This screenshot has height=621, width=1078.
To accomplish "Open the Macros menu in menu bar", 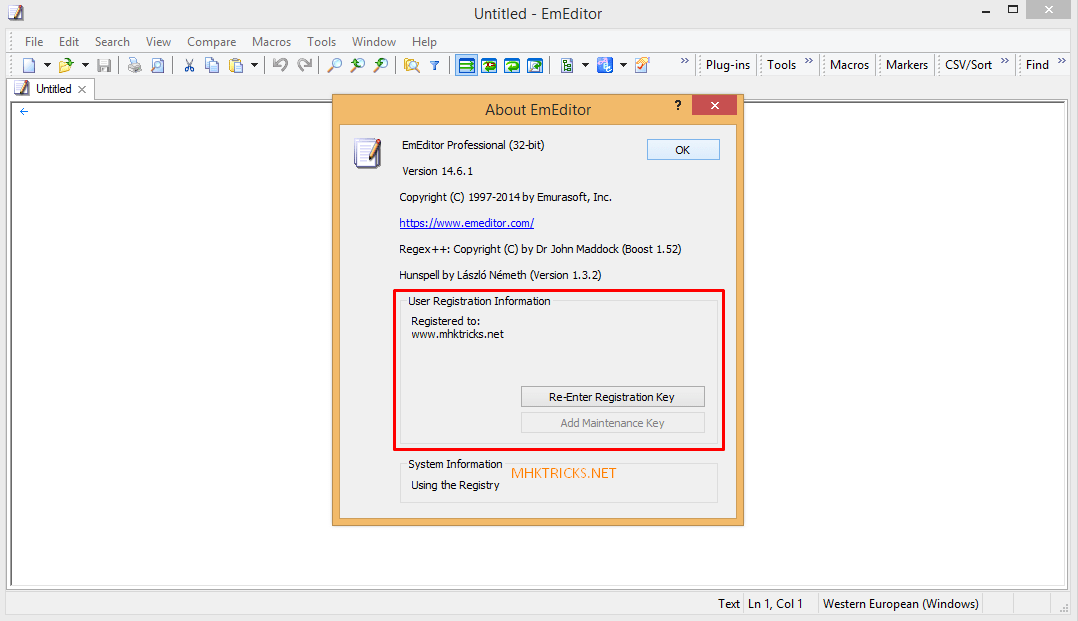I will 272,42.
